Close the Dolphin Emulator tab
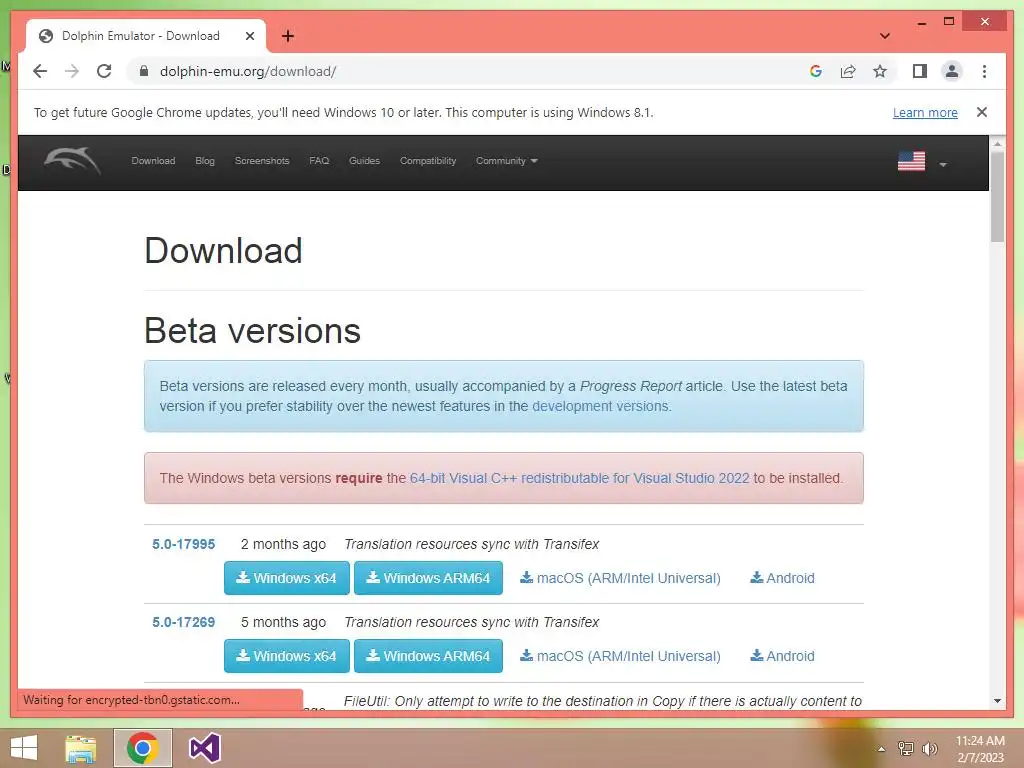 click(249, 36)
